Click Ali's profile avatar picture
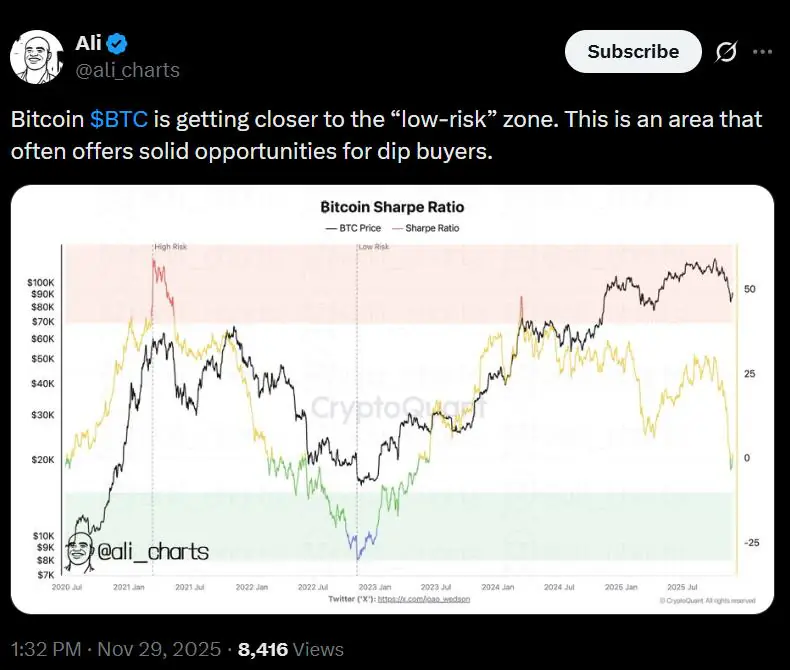The height and width of the screenshot is (670, 790). [x=37, y=56]
